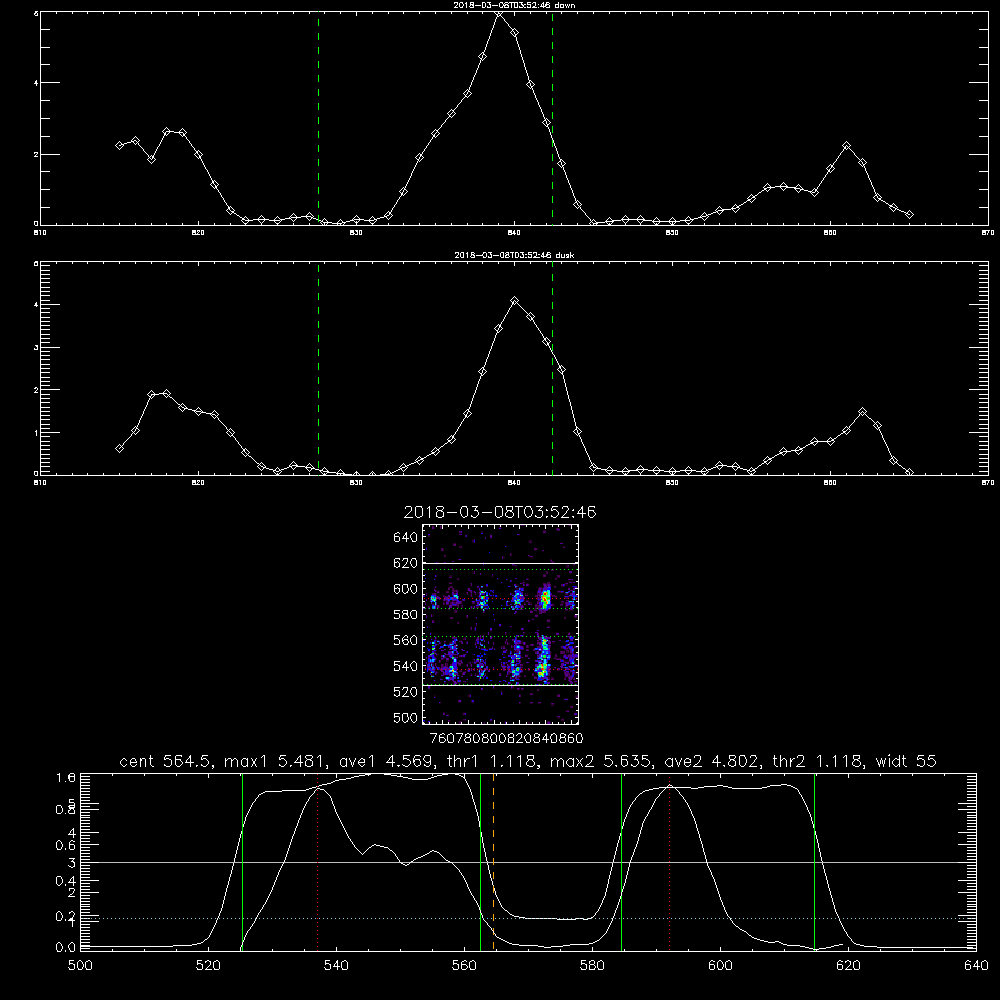This screenshot has height=1000, width=1000.
Task: Click the spectrogram x-axis tick label string
Action: pyautogui.click(x=506, y=739)
